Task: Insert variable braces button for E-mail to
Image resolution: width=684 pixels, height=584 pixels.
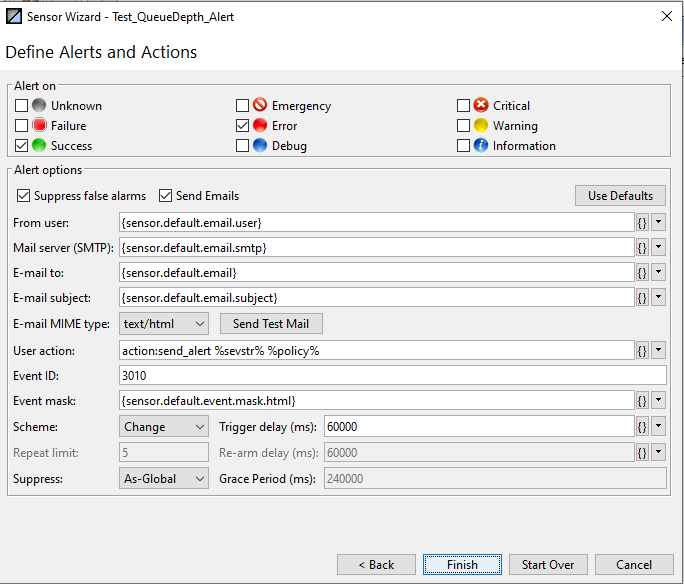Action: point(642,273)
